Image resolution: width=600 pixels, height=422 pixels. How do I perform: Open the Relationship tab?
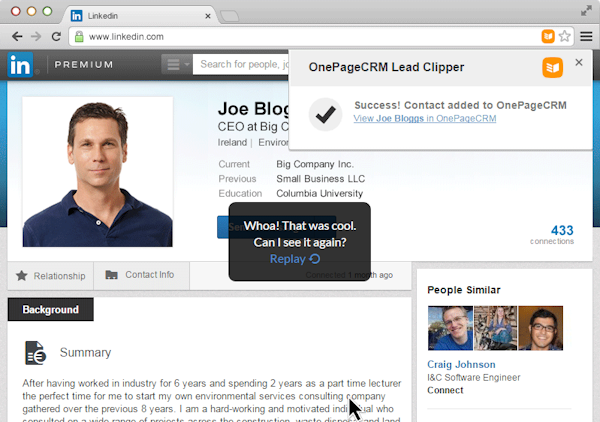coord(51,276)
